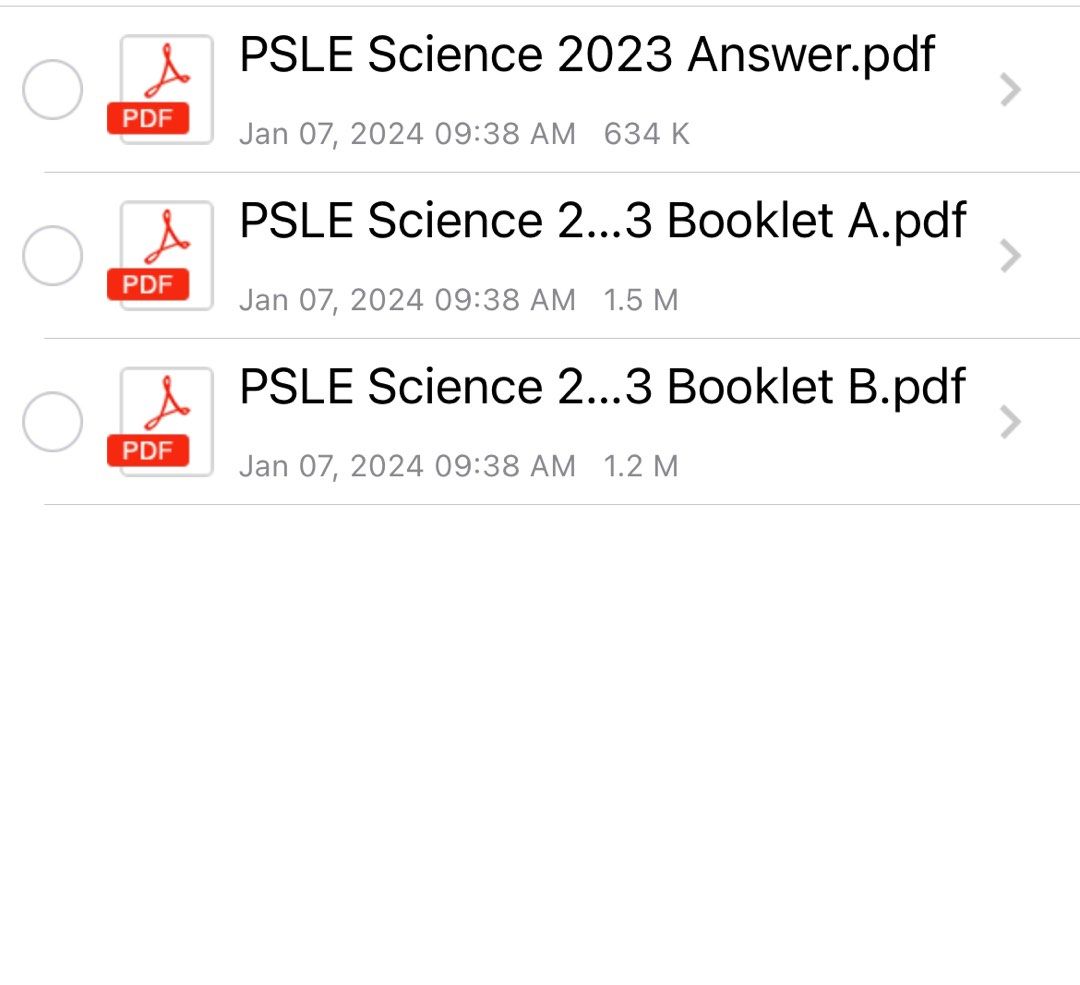
Task: Select the circle next to Booklet A
Action: [52, 255]
